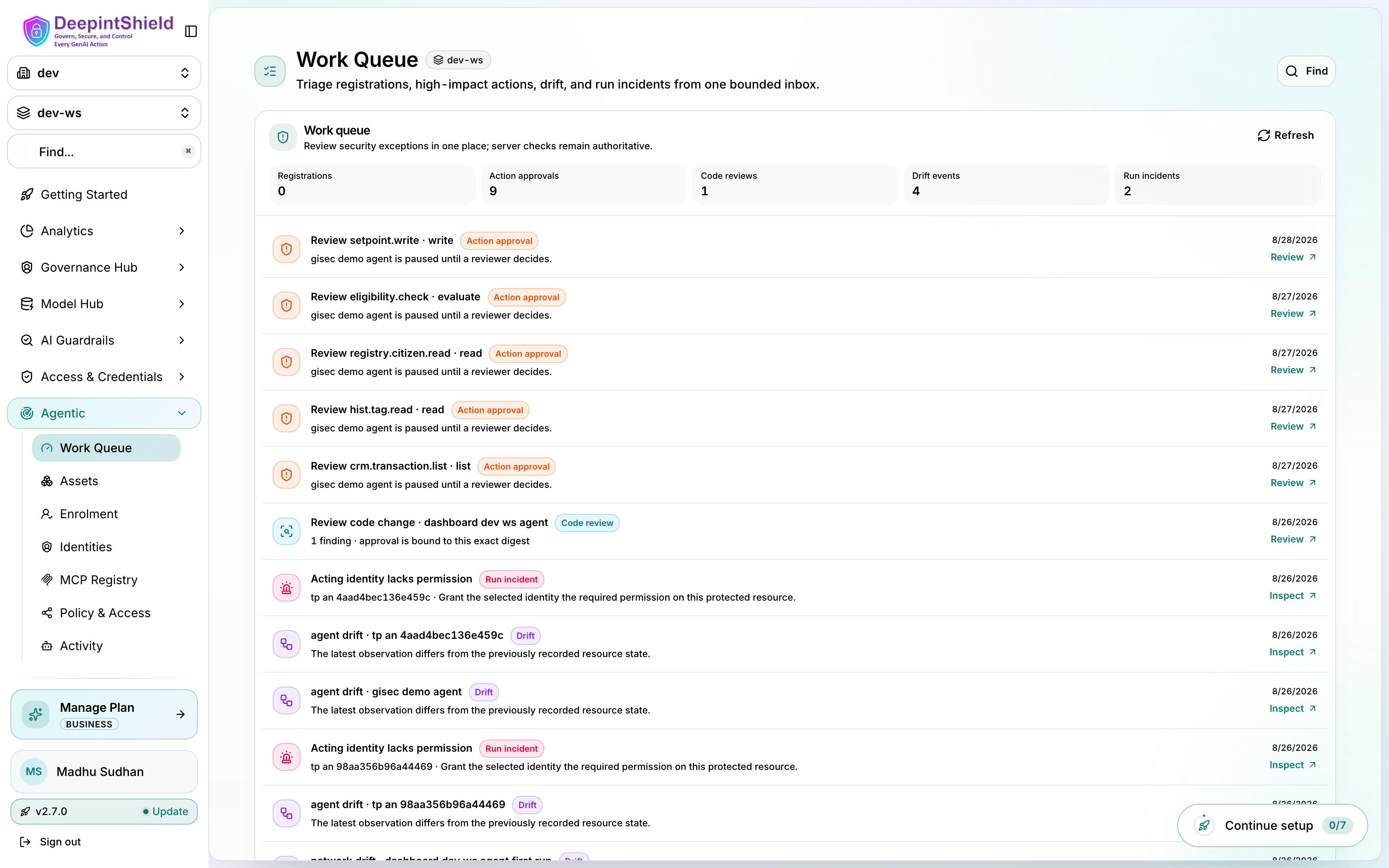Open the Getting Started page
1389x868 pixels.
104,194
